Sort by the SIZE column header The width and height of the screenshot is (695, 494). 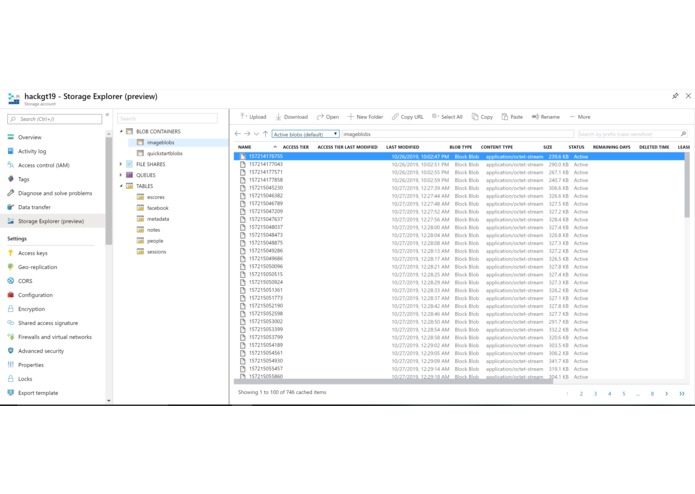tap(548, 147)
